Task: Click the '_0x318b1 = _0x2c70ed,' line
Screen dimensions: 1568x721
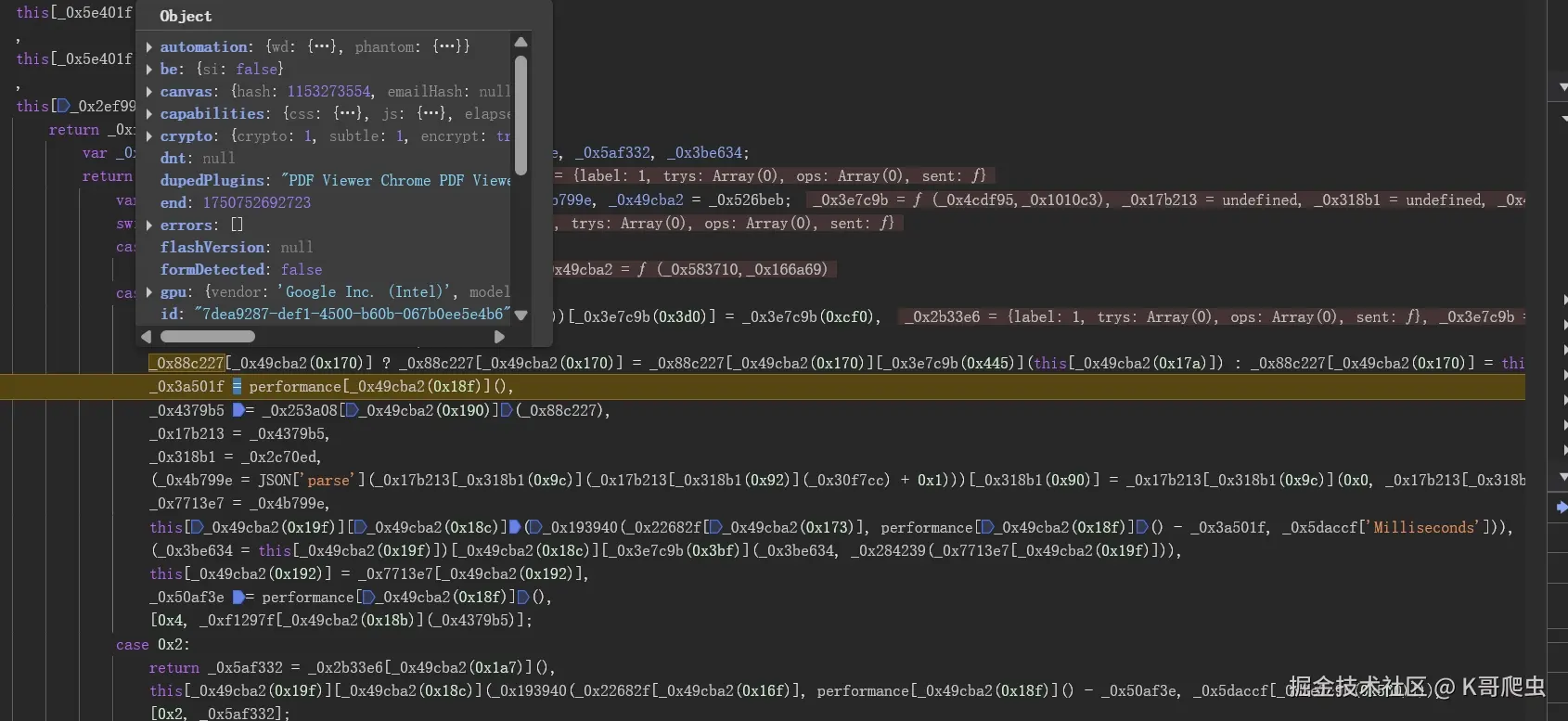Action: coord(236,457)
